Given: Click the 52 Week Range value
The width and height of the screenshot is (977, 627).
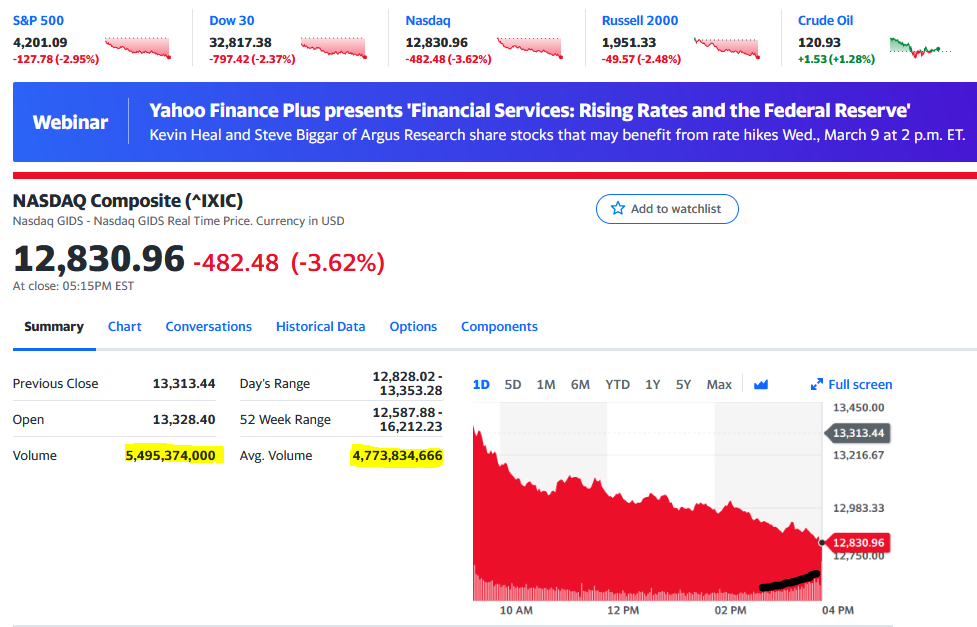Looking at the screenshot, I should 407,419.
